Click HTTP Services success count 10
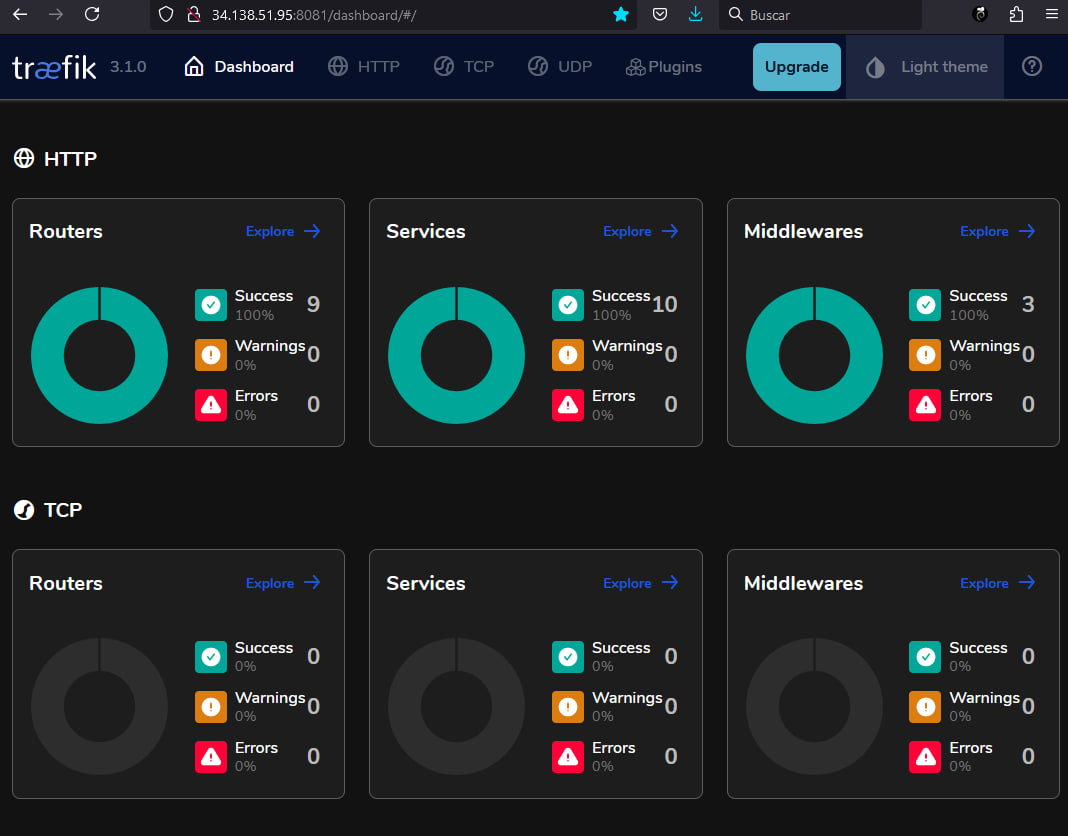 click(x=665, y=304)
